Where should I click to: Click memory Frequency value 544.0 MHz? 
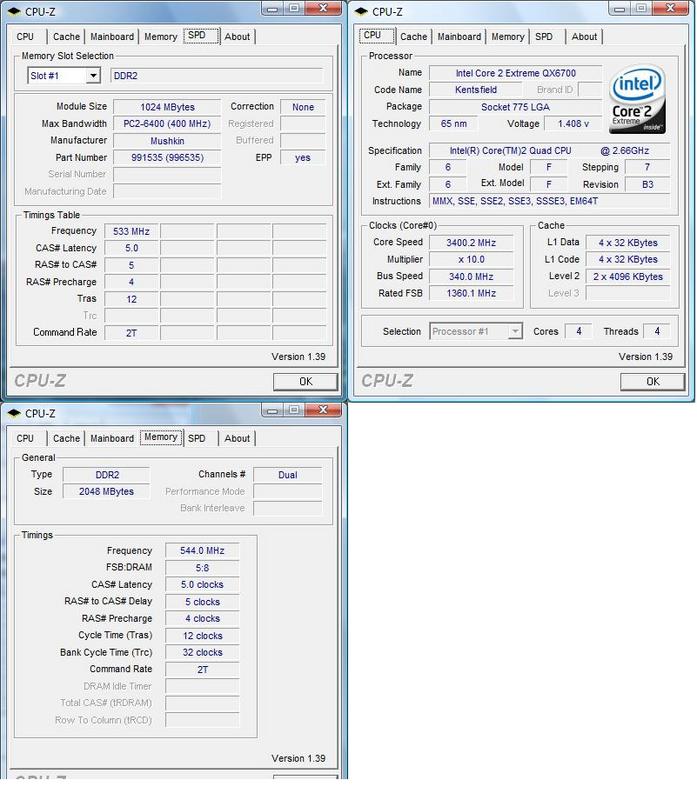202,551
